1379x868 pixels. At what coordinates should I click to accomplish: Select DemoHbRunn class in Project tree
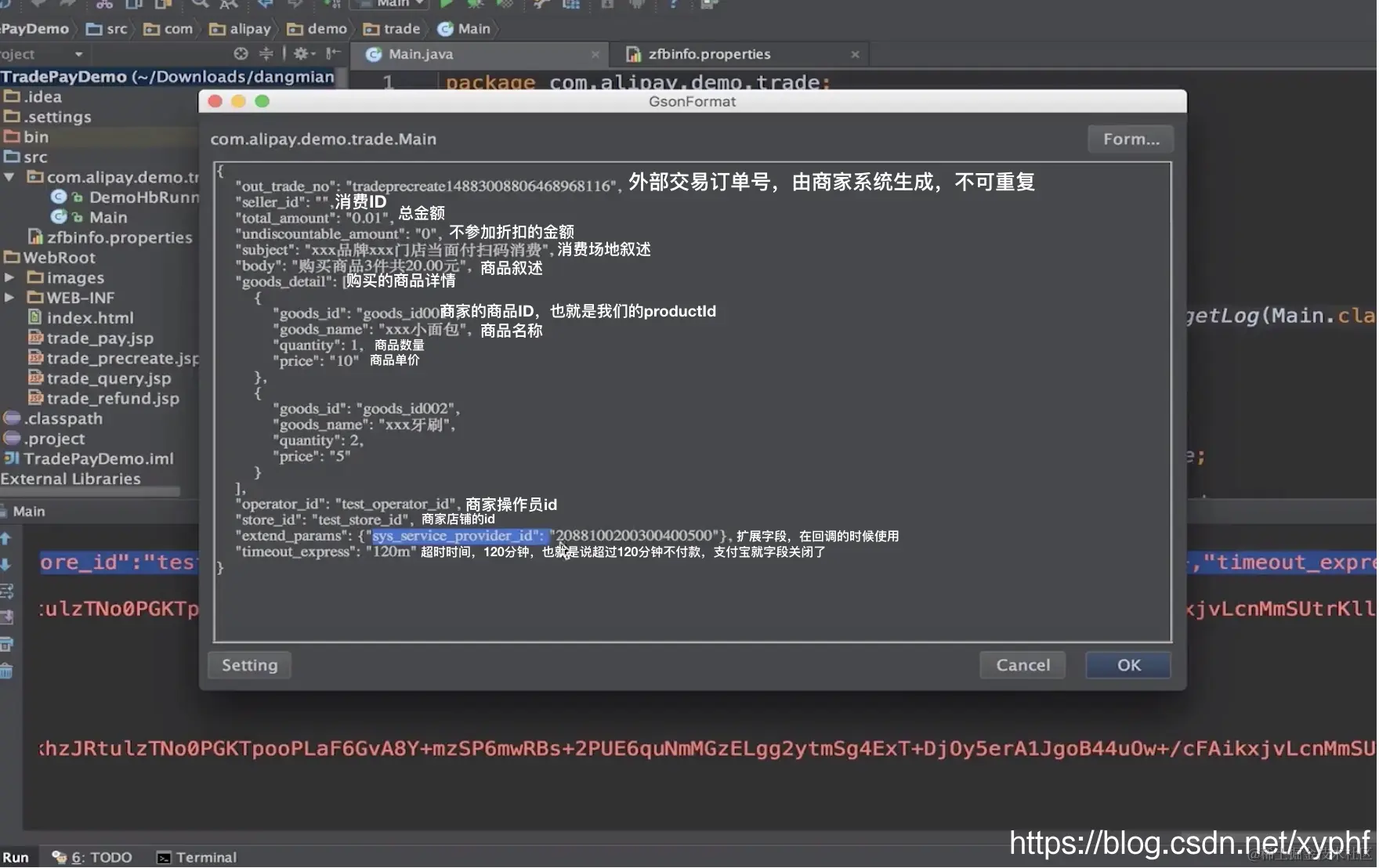click(125, 197)
